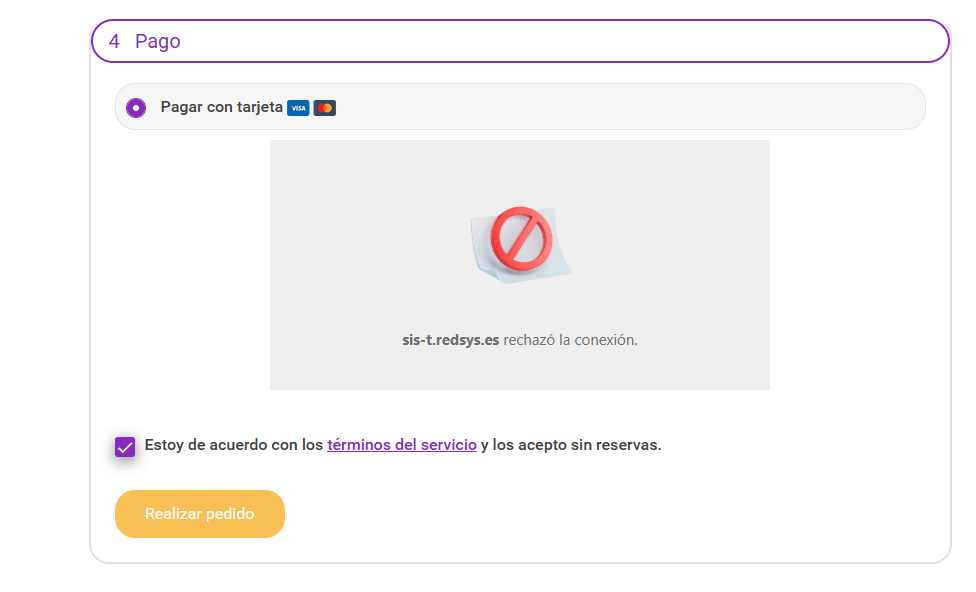This screenshot has width=976, height=592.
Task: Click the step number 4 in header
Action: [x=114, y=41]
